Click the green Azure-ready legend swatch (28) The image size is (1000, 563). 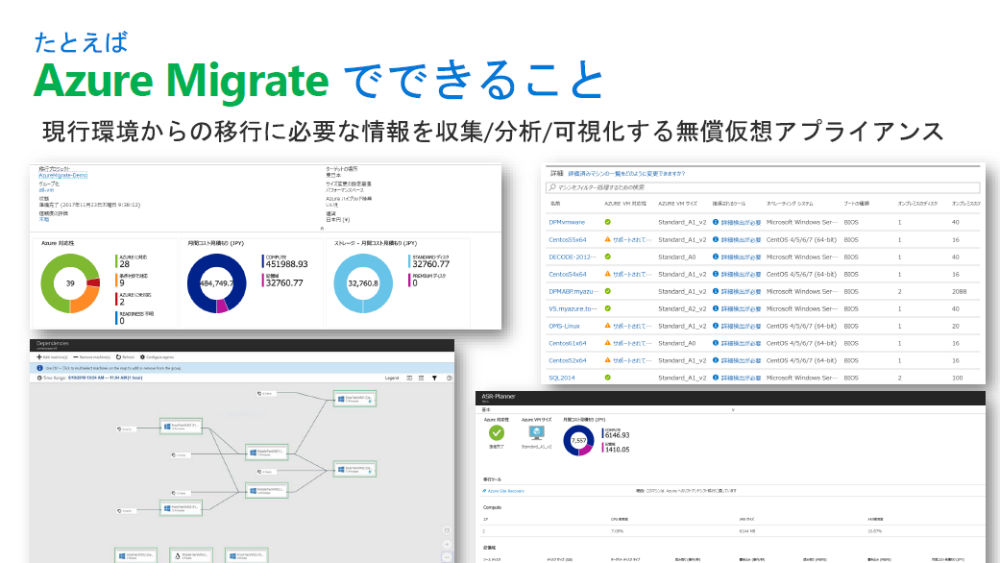pos(117,261)
